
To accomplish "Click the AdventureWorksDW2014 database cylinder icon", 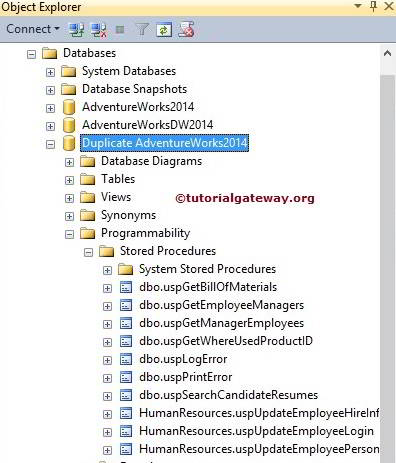I will [69, 125].
